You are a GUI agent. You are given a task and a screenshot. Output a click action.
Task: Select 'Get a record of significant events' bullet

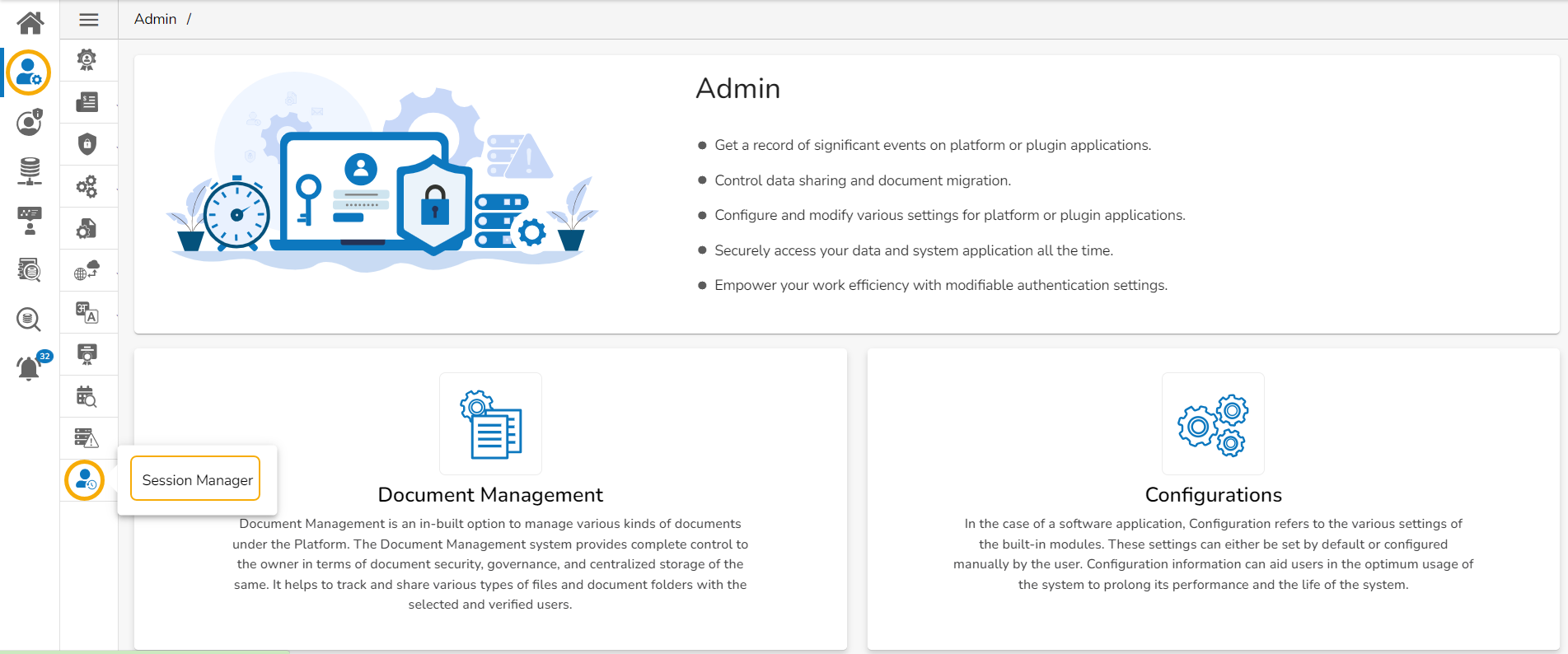(933, 146)
